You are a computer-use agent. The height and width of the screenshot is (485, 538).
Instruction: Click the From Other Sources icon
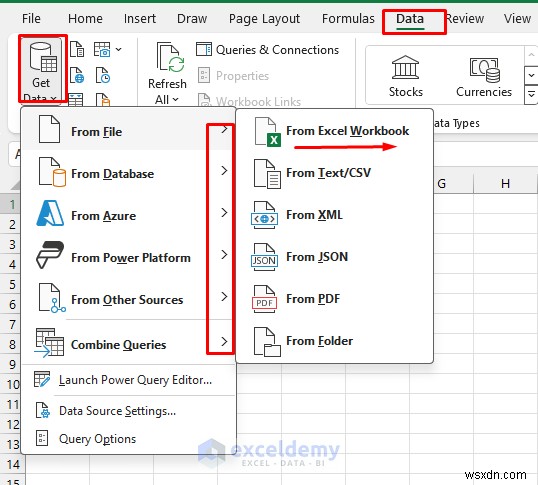pos(52,298)
